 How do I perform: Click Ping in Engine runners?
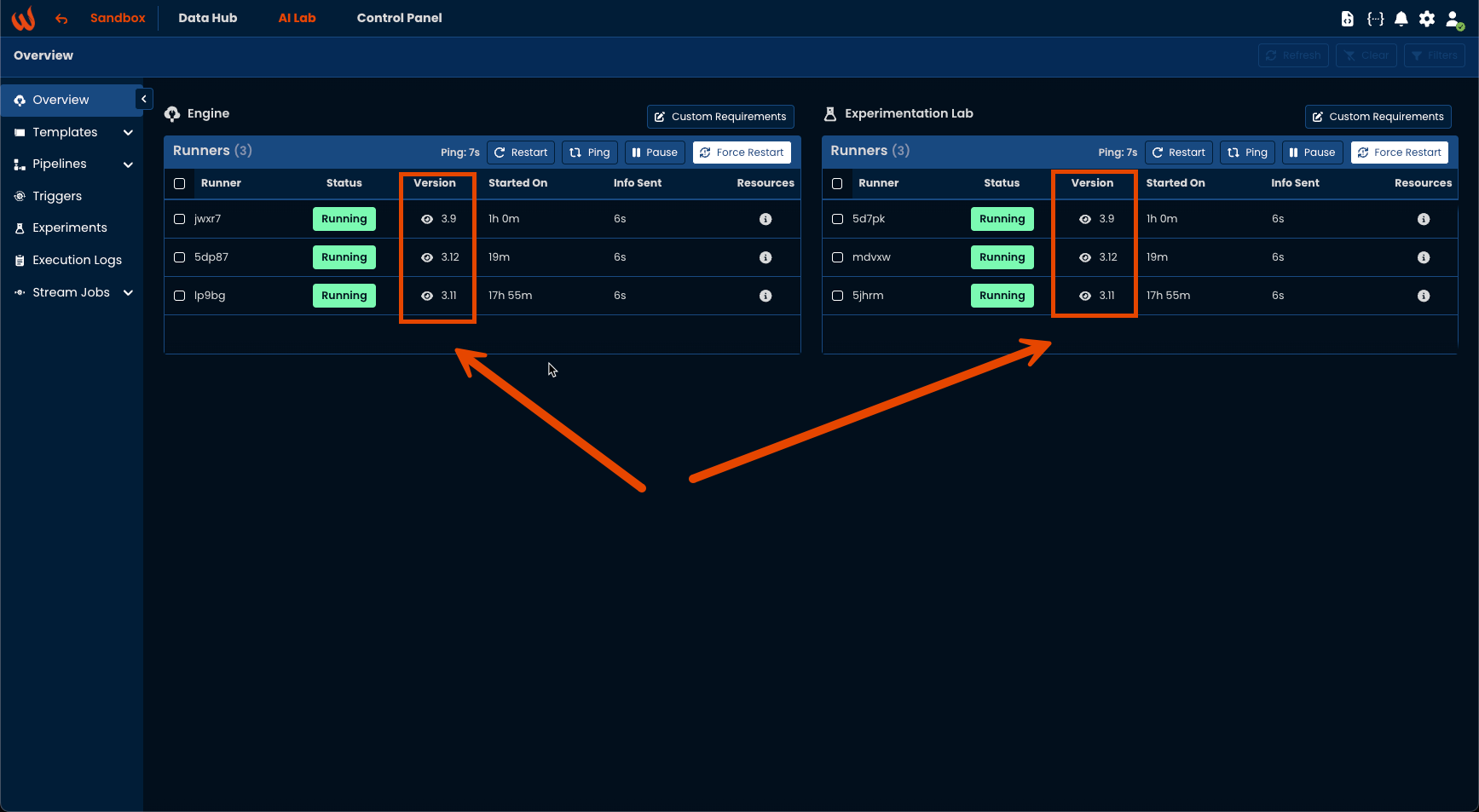click(x=590, y=153)
